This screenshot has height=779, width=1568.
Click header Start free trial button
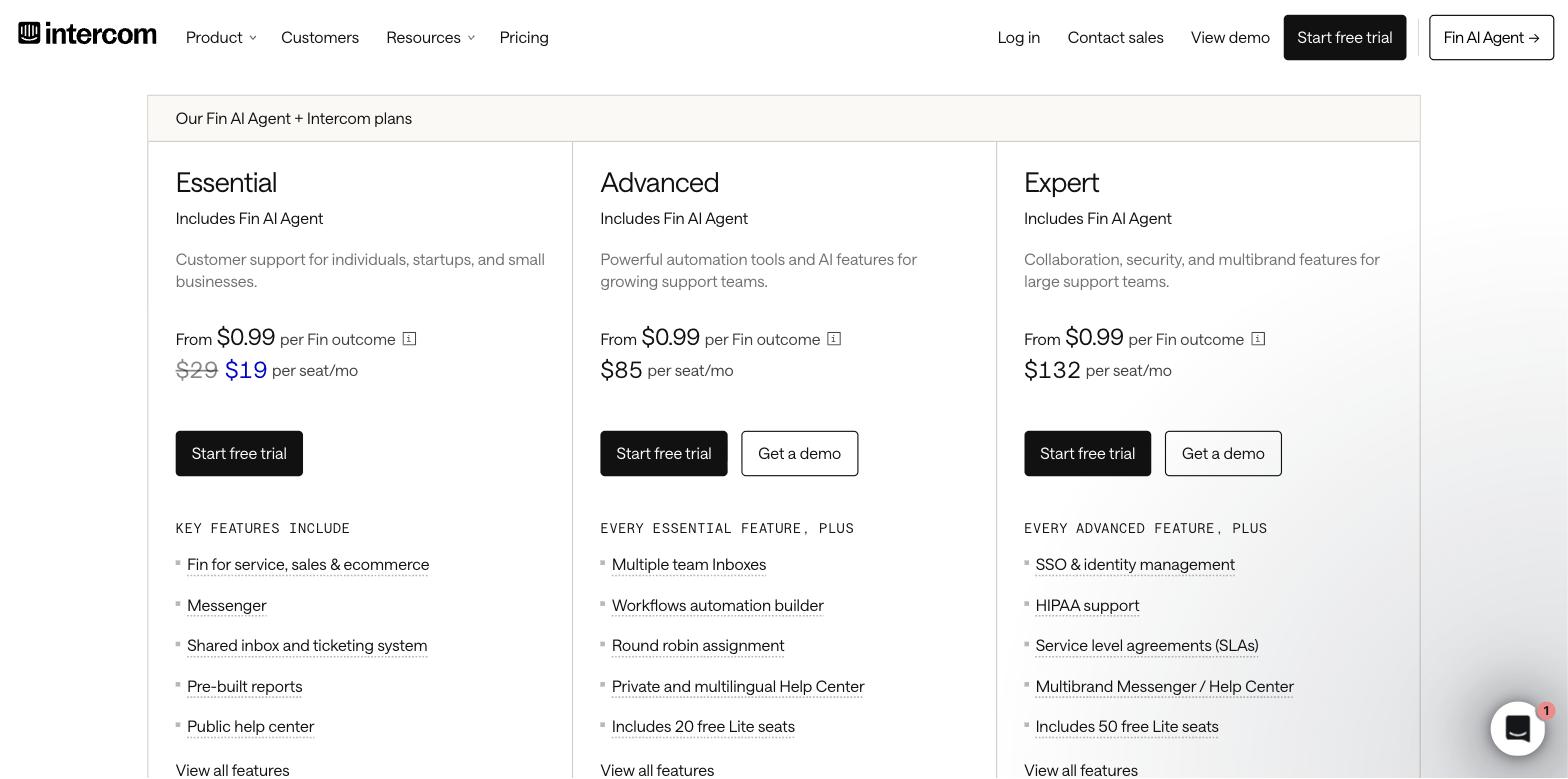(1344, 37)
